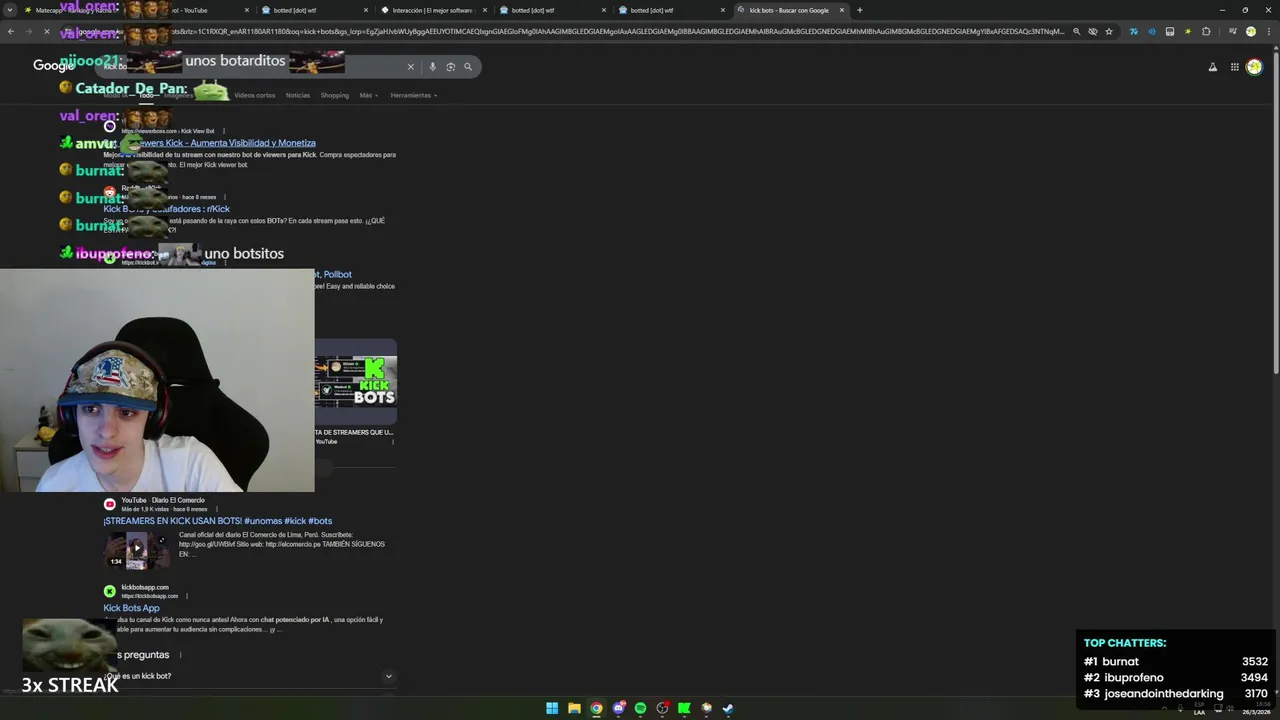Open the Windows Start menu
This screenshot has height=720, width=1280.
[552, 708]
